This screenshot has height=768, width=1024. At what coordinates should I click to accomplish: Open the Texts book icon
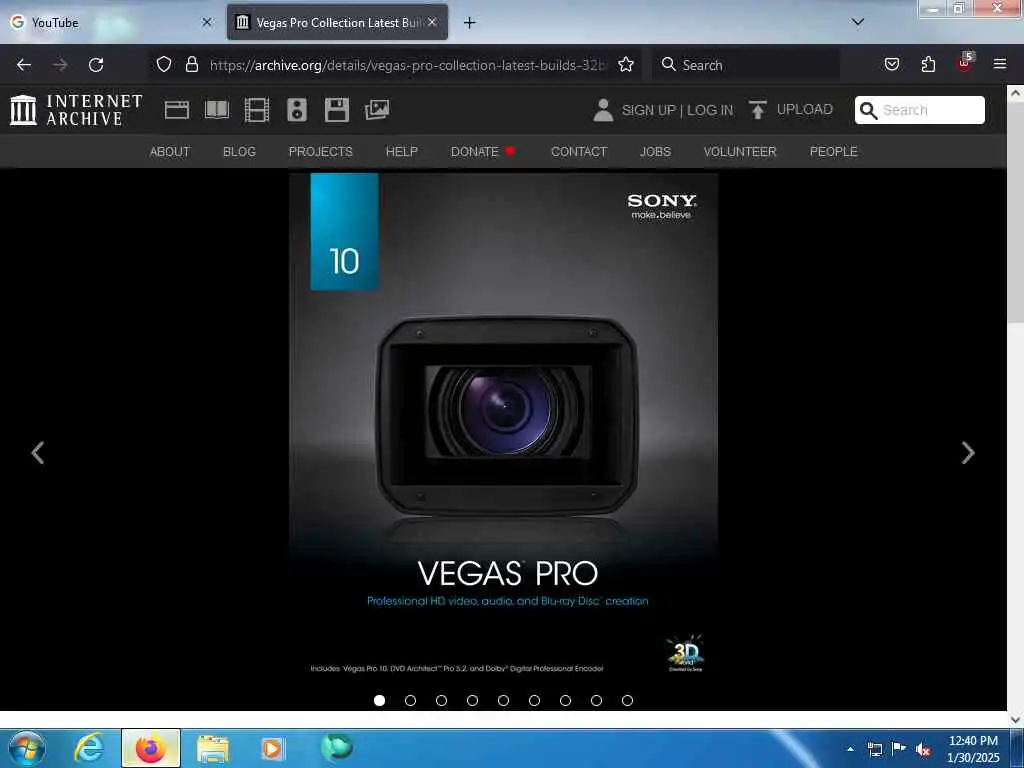[x=217, y=110]
